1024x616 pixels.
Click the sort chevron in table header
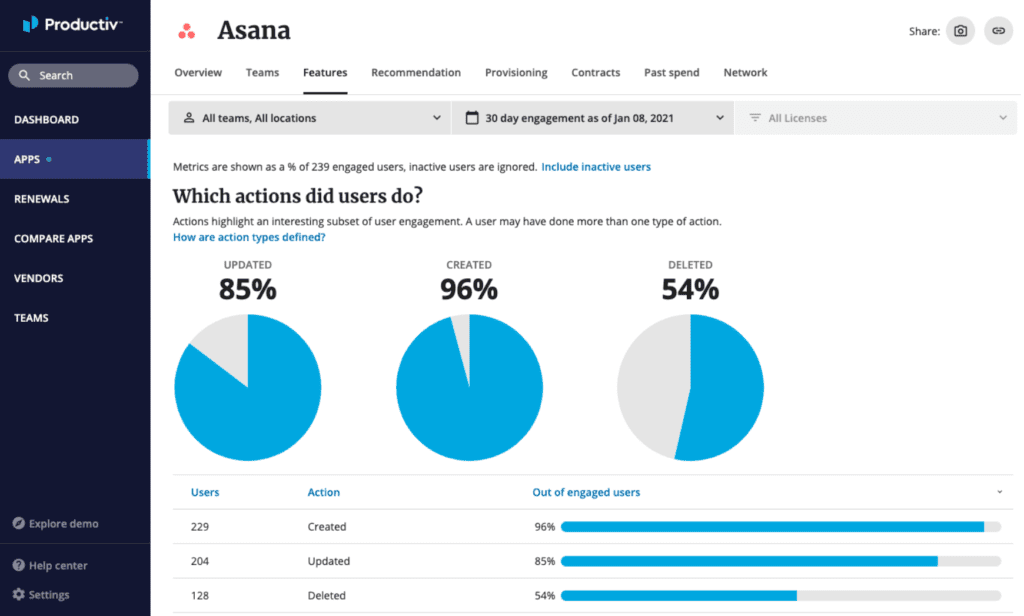pos(999,492)
